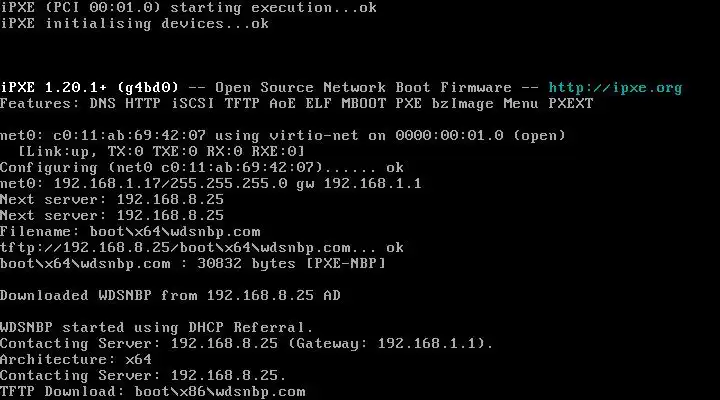Click the last Contacting Server line
The width and height of the screenshot is (720, 400).
143,375
